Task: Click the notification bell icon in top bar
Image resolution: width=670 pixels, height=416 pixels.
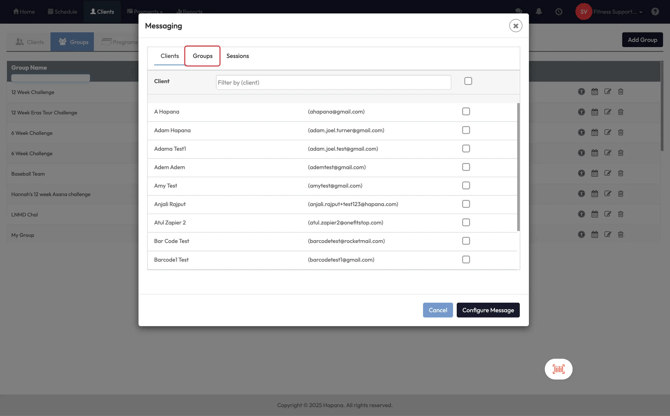Action: 538,12
